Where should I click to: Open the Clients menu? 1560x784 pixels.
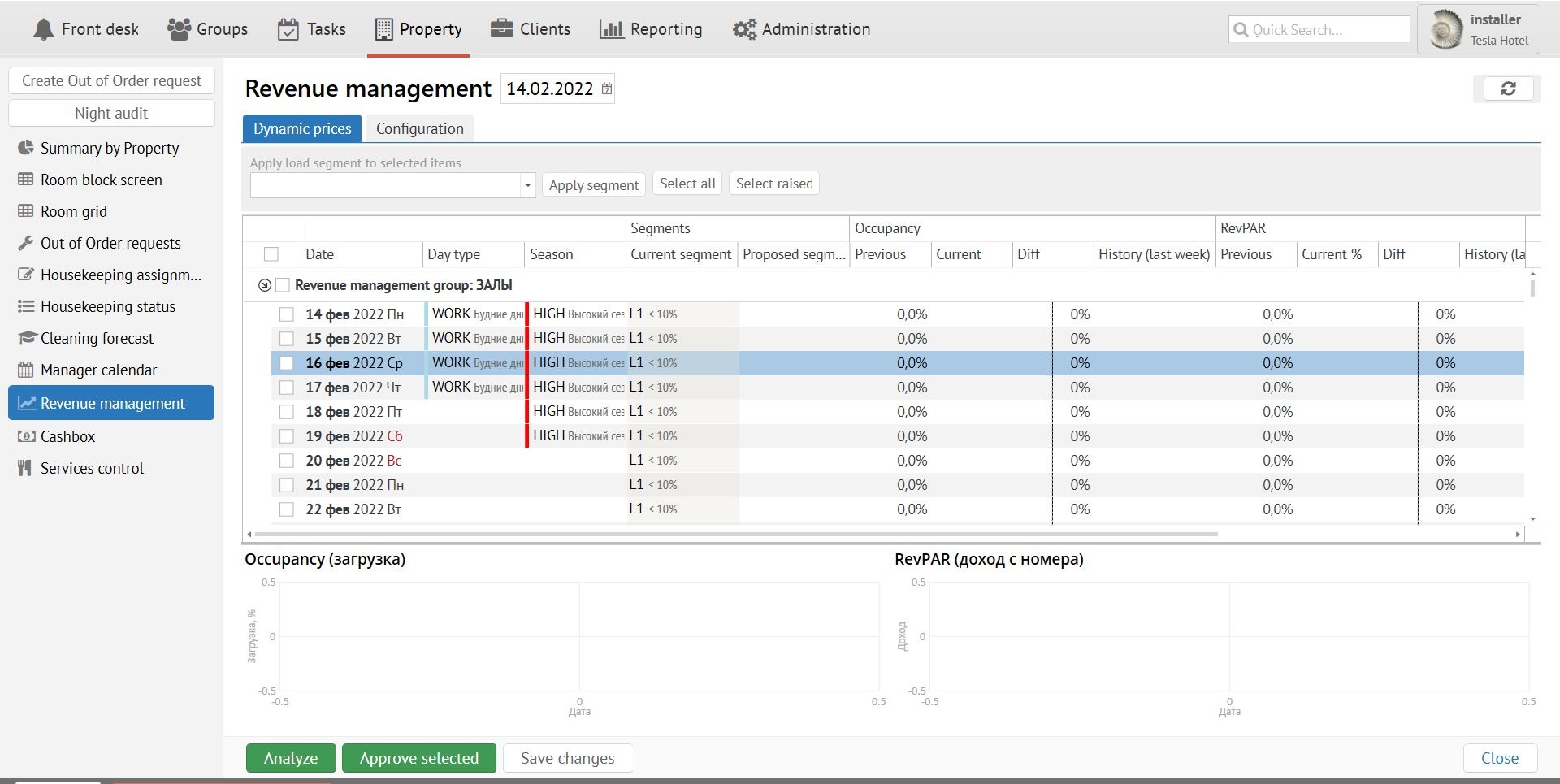[x=531, y=29]
